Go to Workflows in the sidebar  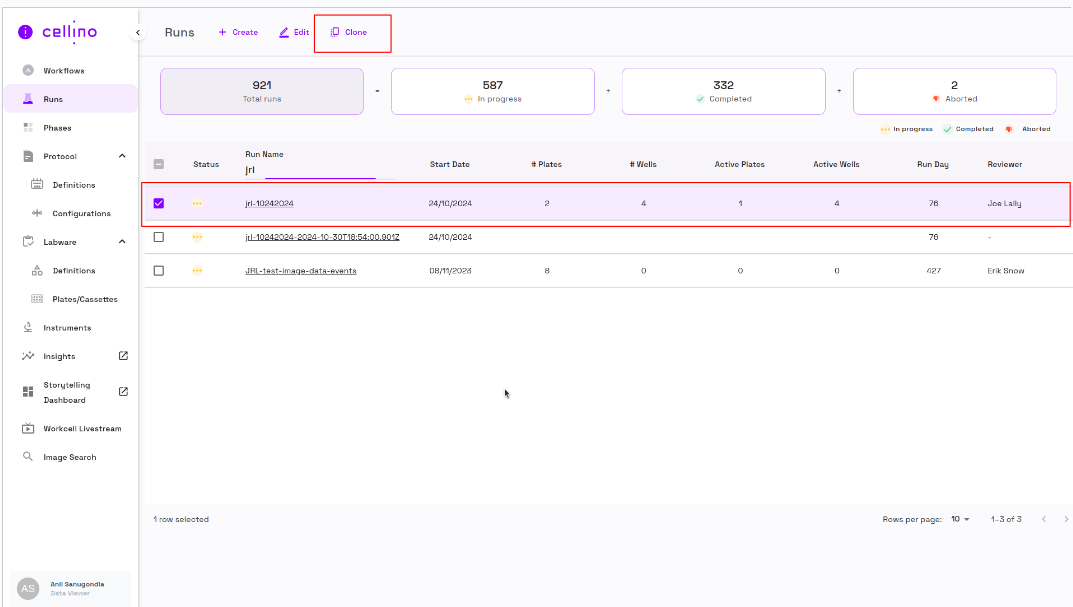click(x=63, y=71)
